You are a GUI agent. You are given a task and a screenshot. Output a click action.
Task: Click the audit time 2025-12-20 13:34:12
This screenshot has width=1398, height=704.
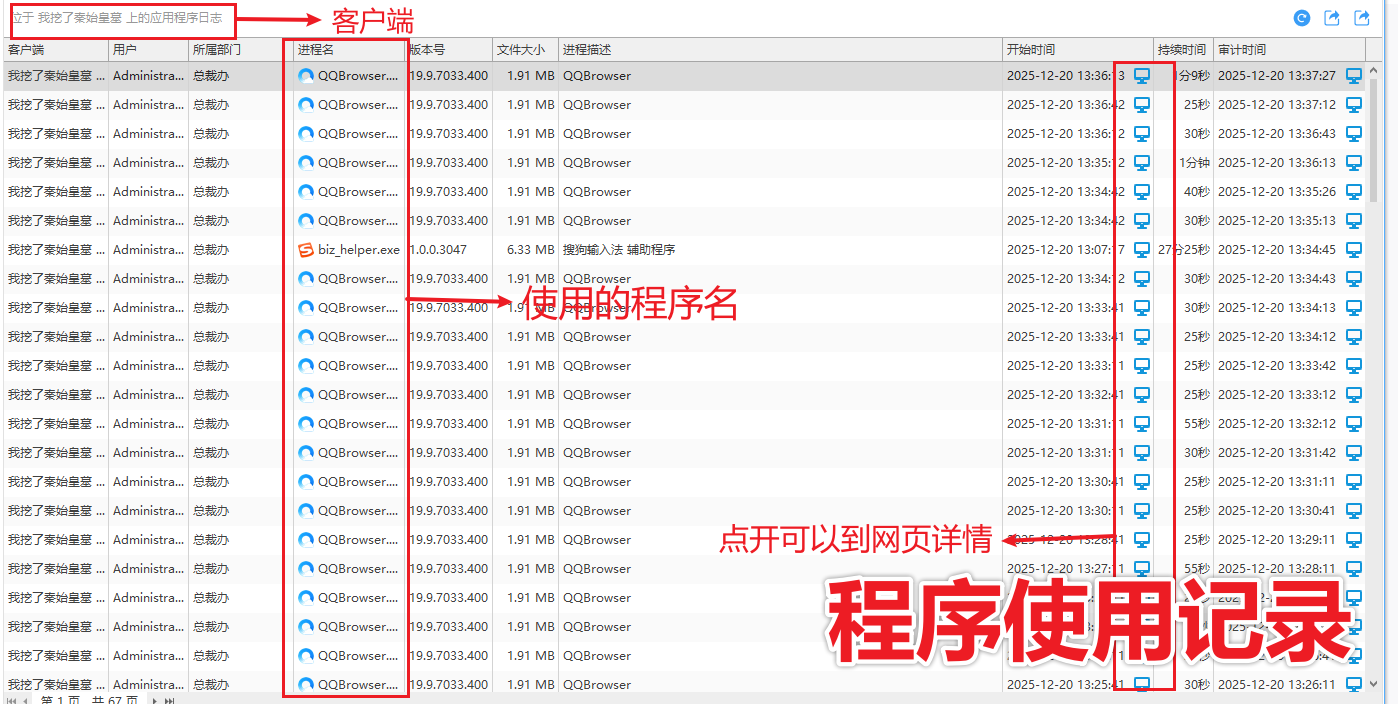click(1277, 337)
